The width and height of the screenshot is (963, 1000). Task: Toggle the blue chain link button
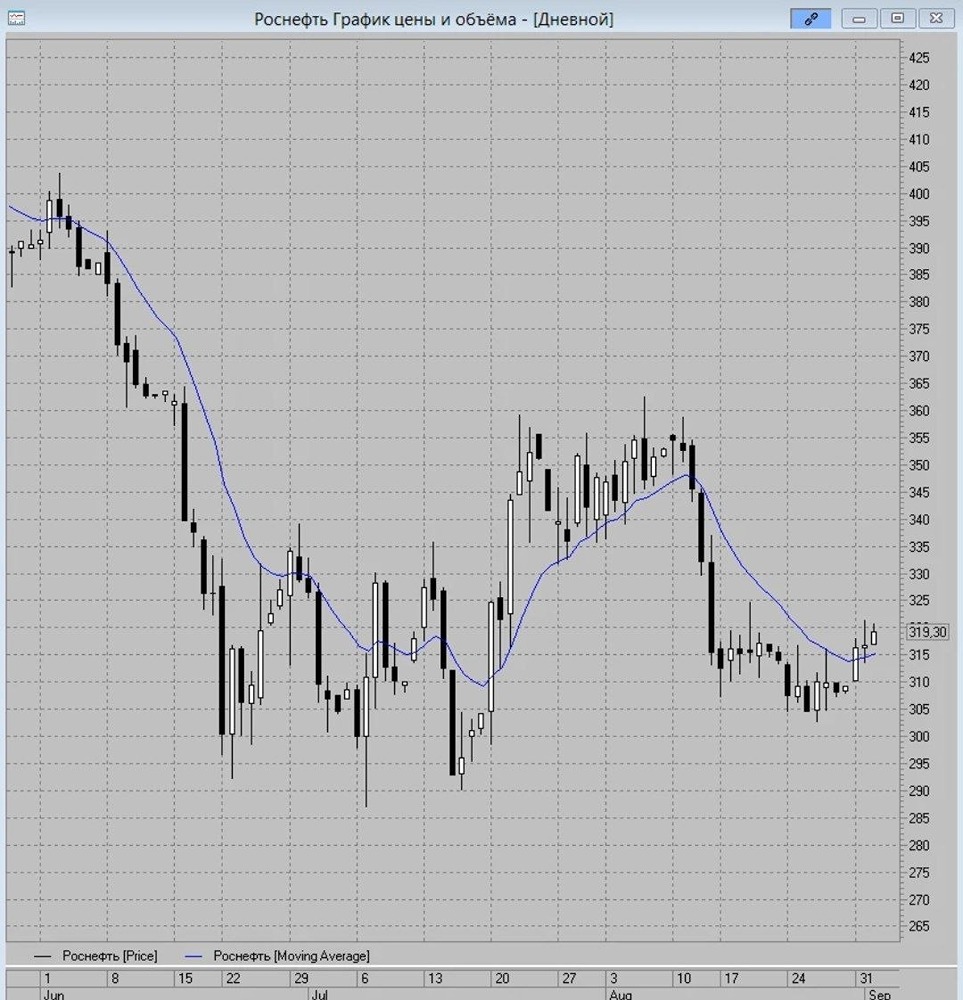tap(811, 18)
